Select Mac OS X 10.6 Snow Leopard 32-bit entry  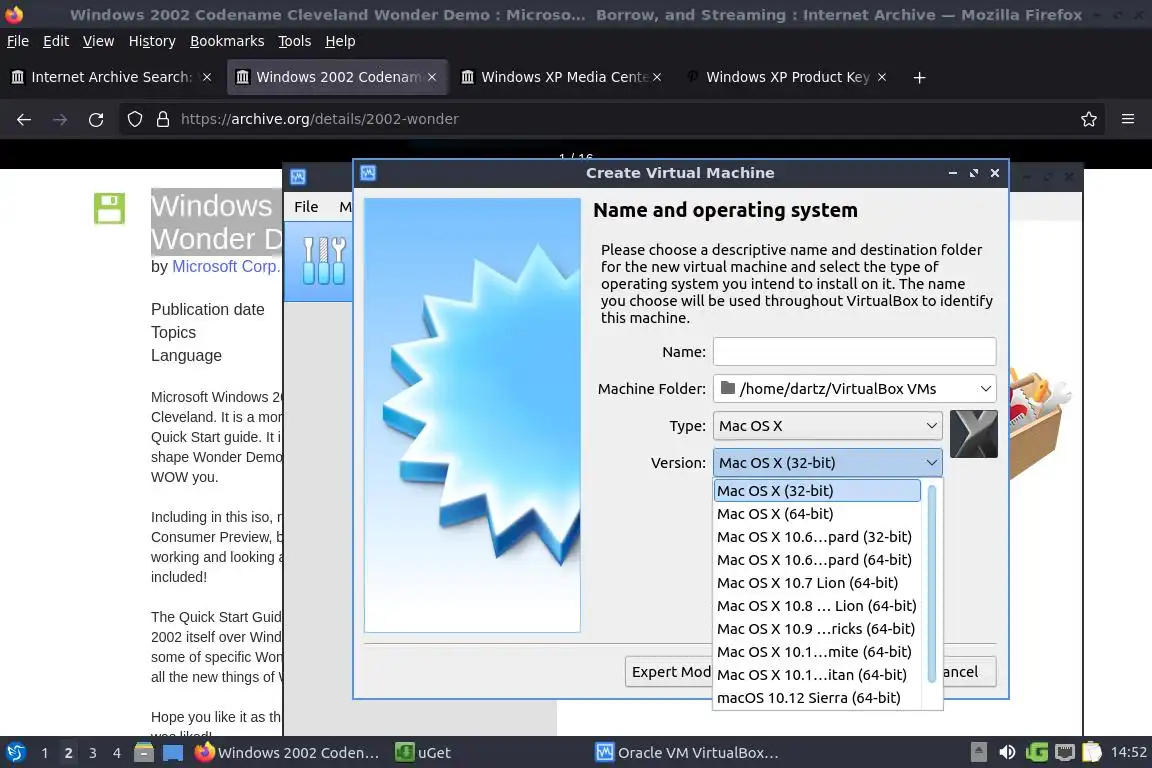817,536
